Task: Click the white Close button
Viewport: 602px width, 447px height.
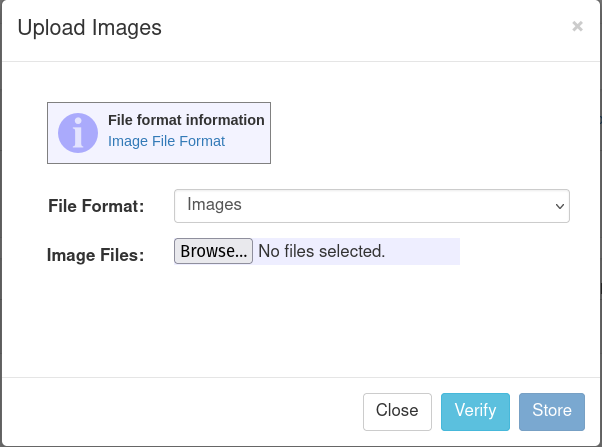Action: click(397, 412)
